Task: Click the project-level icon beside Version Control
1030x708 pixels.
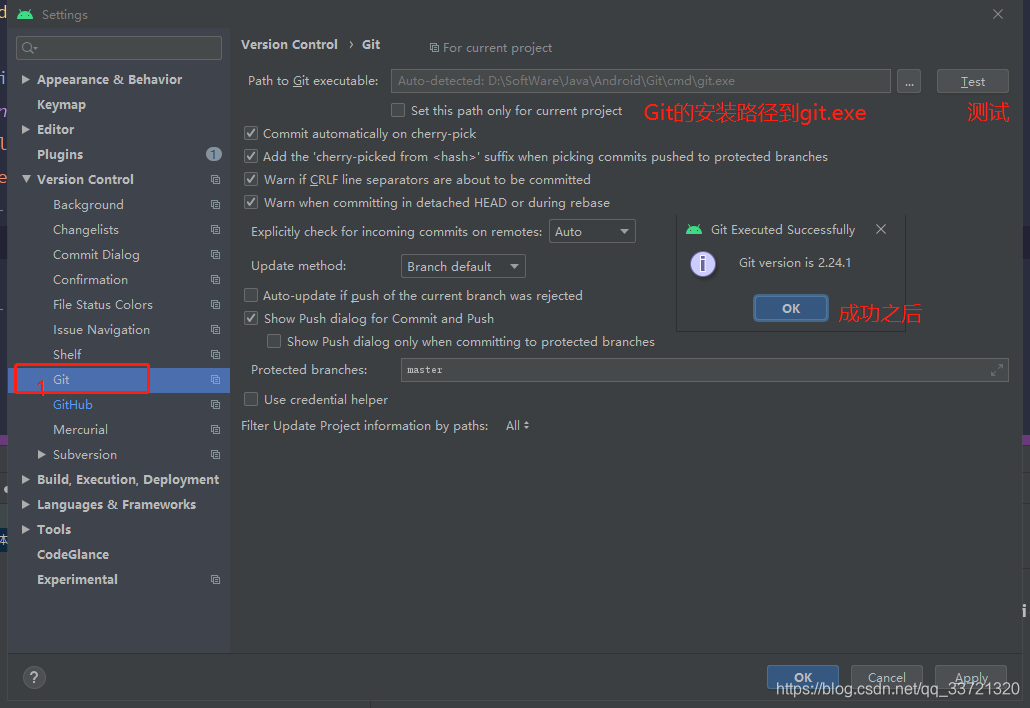Action: coord(215,179)
